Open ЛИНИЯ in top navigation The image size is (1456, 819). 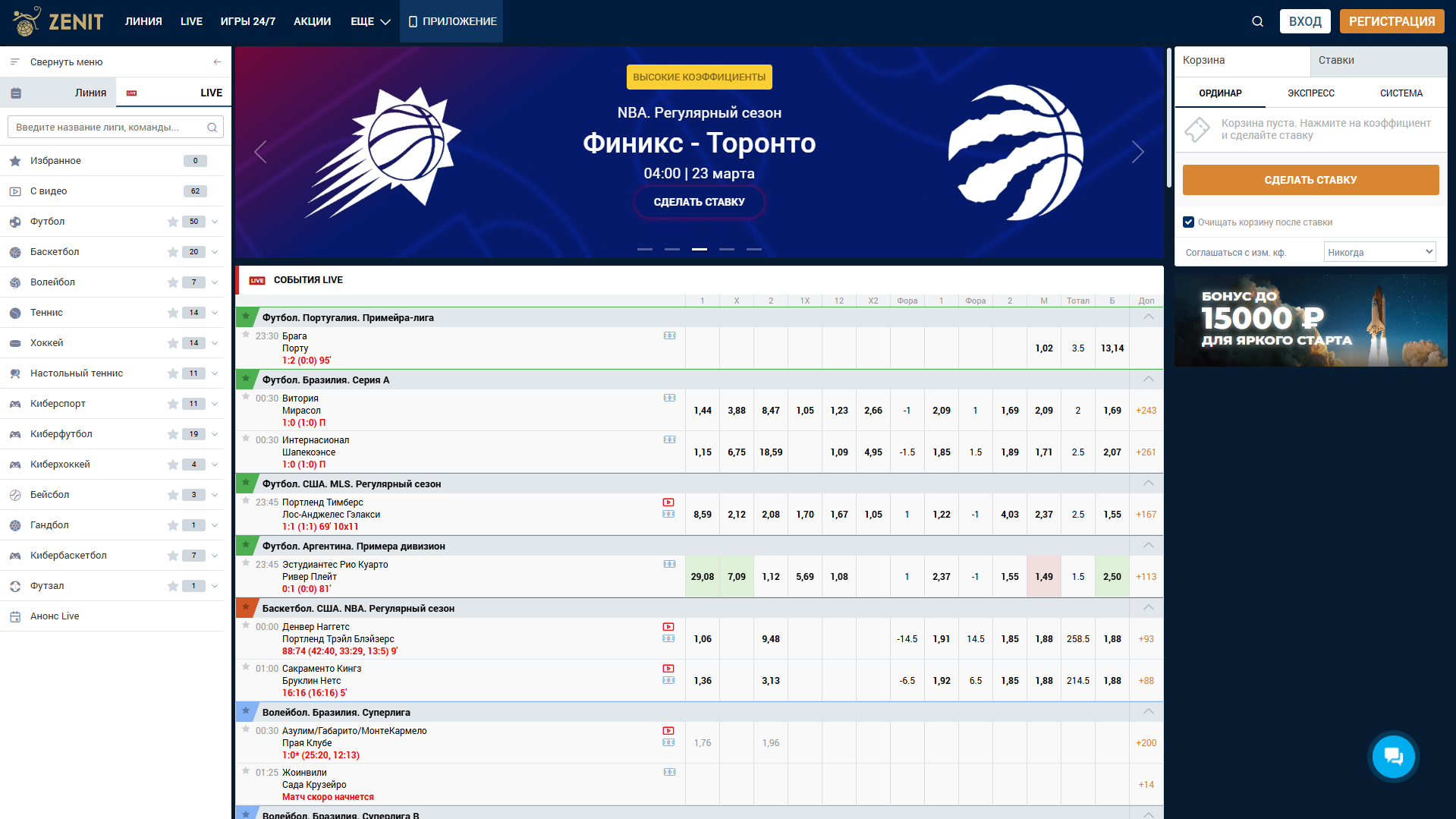point(143,21)
